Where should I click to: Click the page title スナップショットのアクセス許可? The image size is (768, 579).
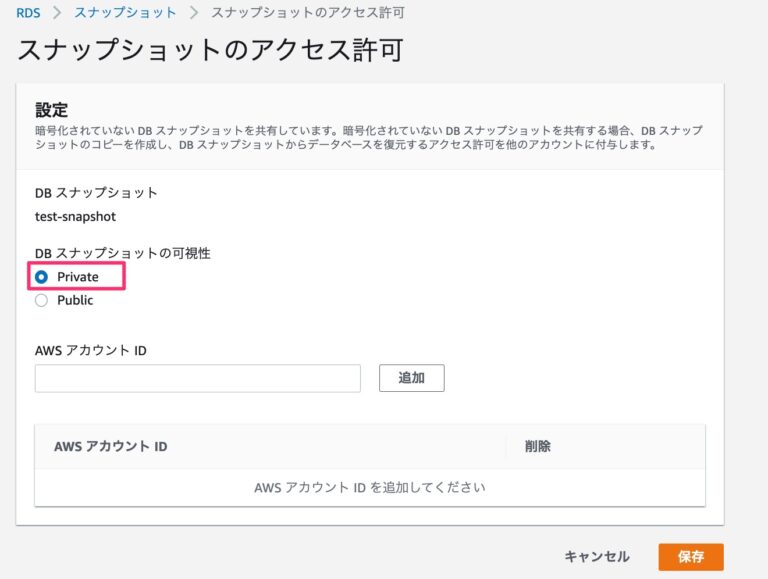pos(210,50)
